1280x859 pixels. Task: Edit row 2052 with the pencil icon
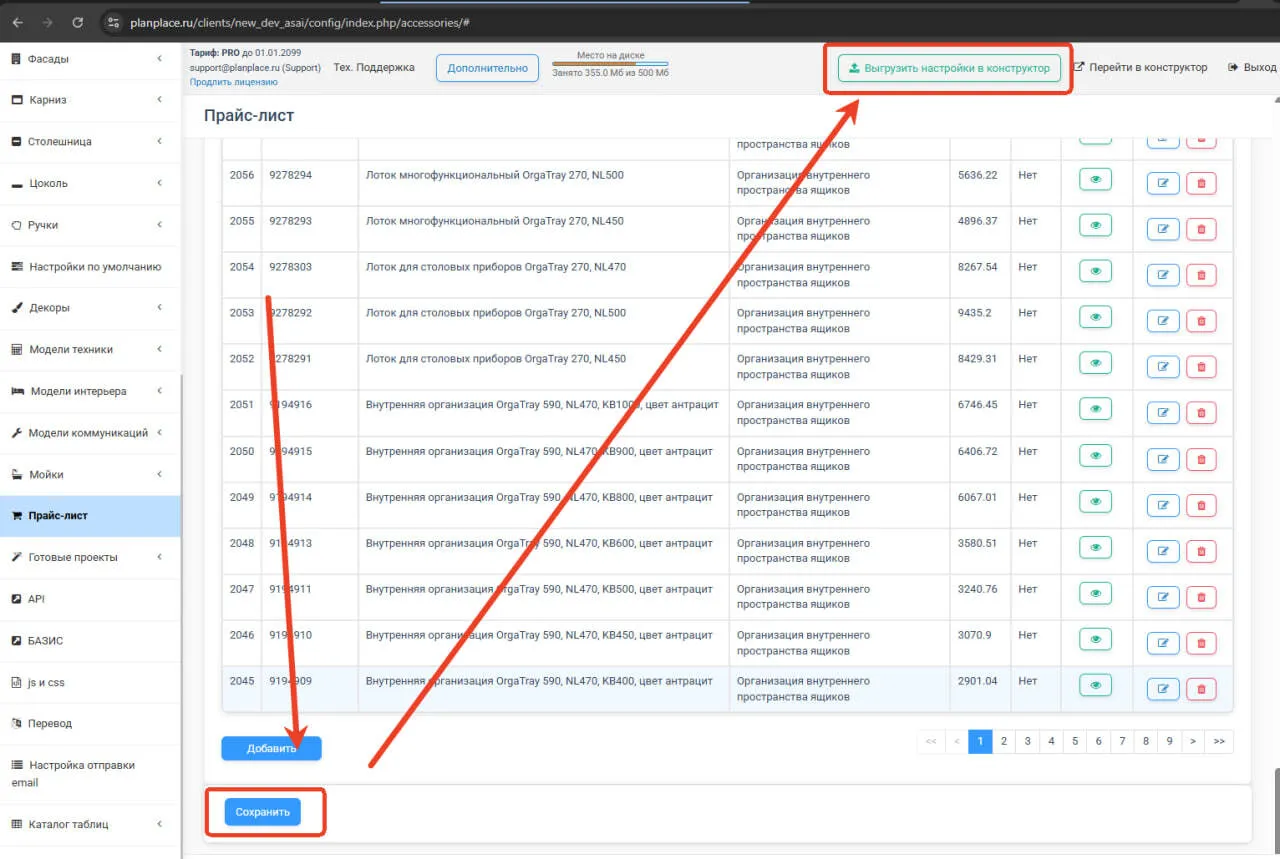pyautogui.click(x=1163, y=367)
